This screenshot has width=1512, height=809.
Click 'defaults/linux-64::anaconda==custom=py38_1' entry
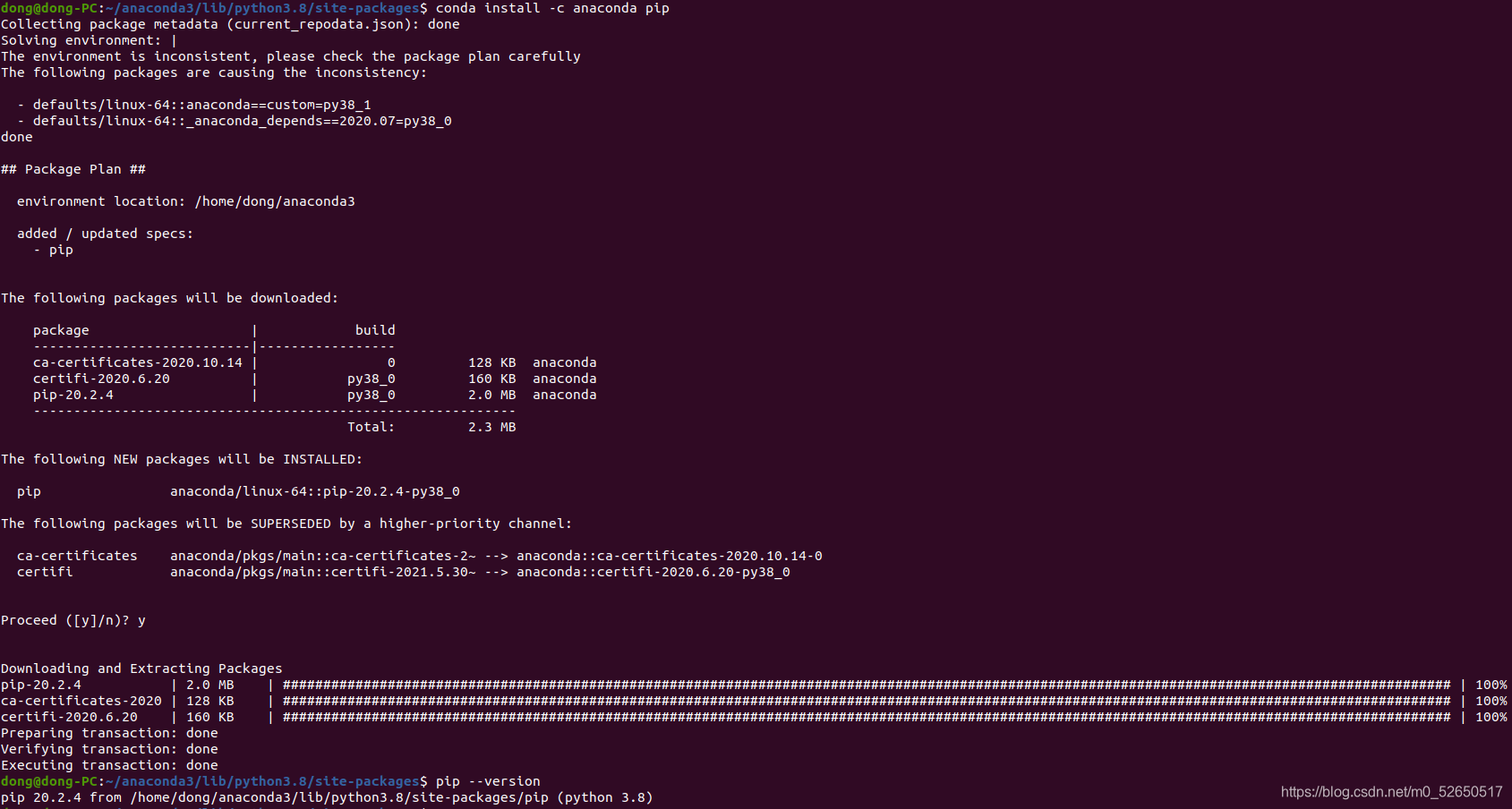click(201, 105)
